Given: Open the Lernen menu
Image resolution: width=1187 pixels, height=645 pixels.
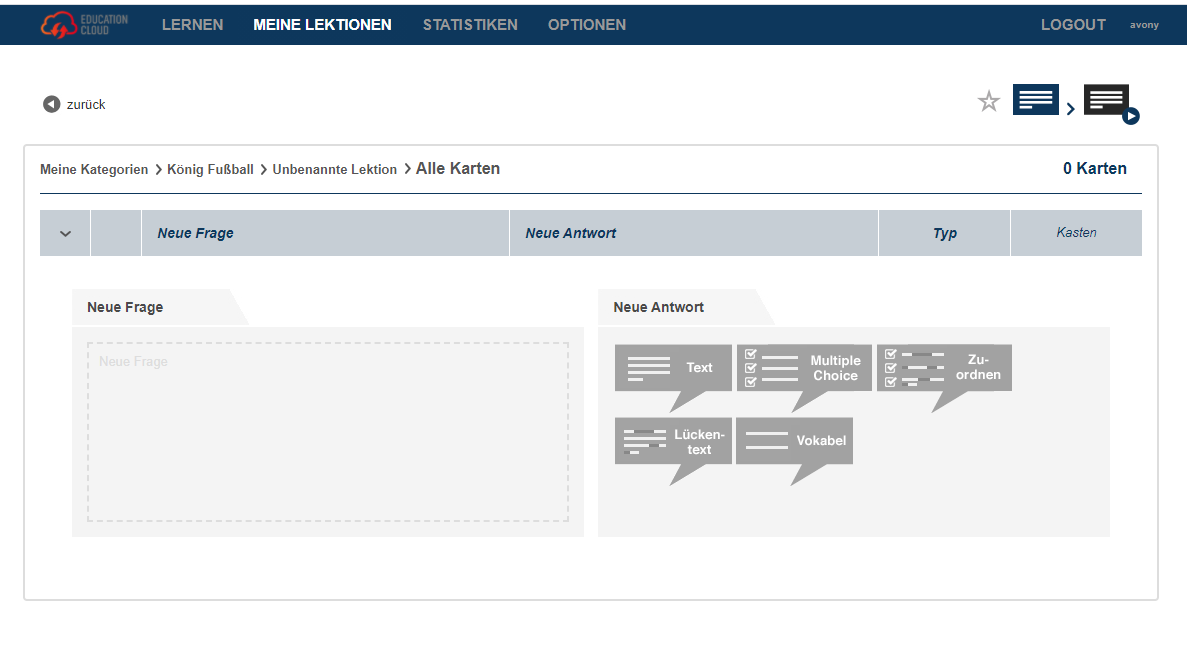Looking at the screenshot, I should (192, 25).
